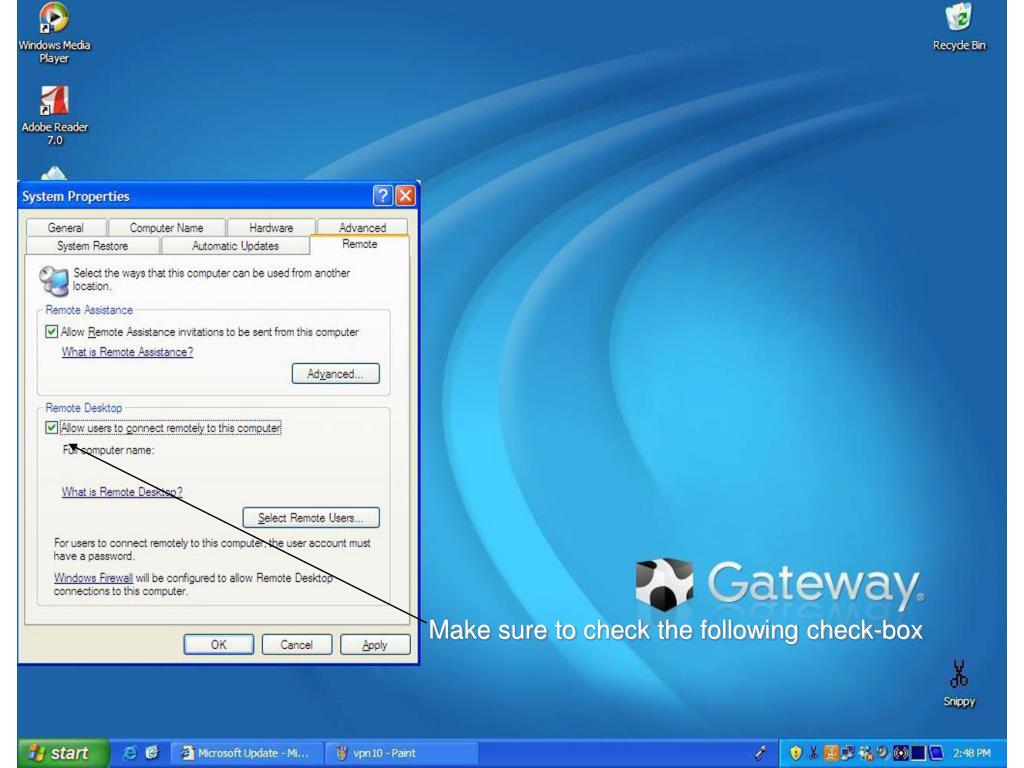Switch to Microsoft Update taskbar window

pyautogui.click(x=248, y=753)
